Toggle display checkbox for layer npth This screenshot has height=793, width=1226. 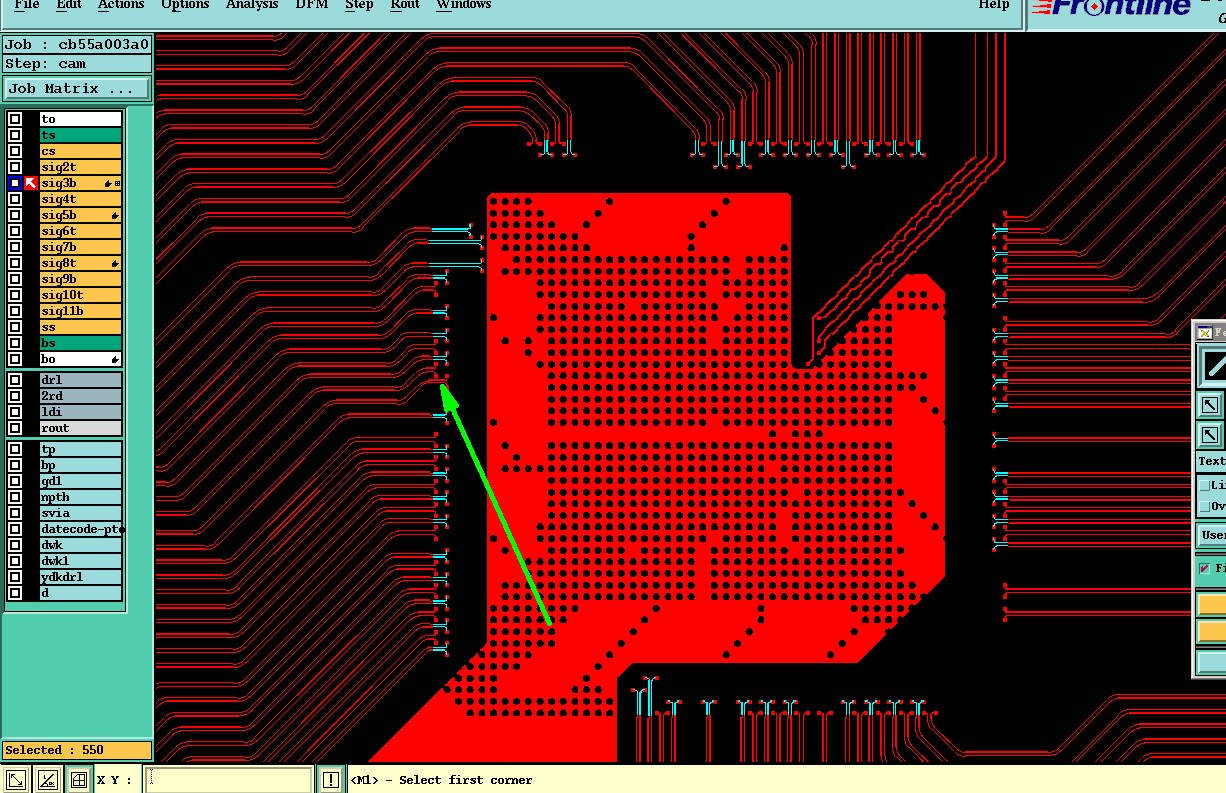coord(15,497)
